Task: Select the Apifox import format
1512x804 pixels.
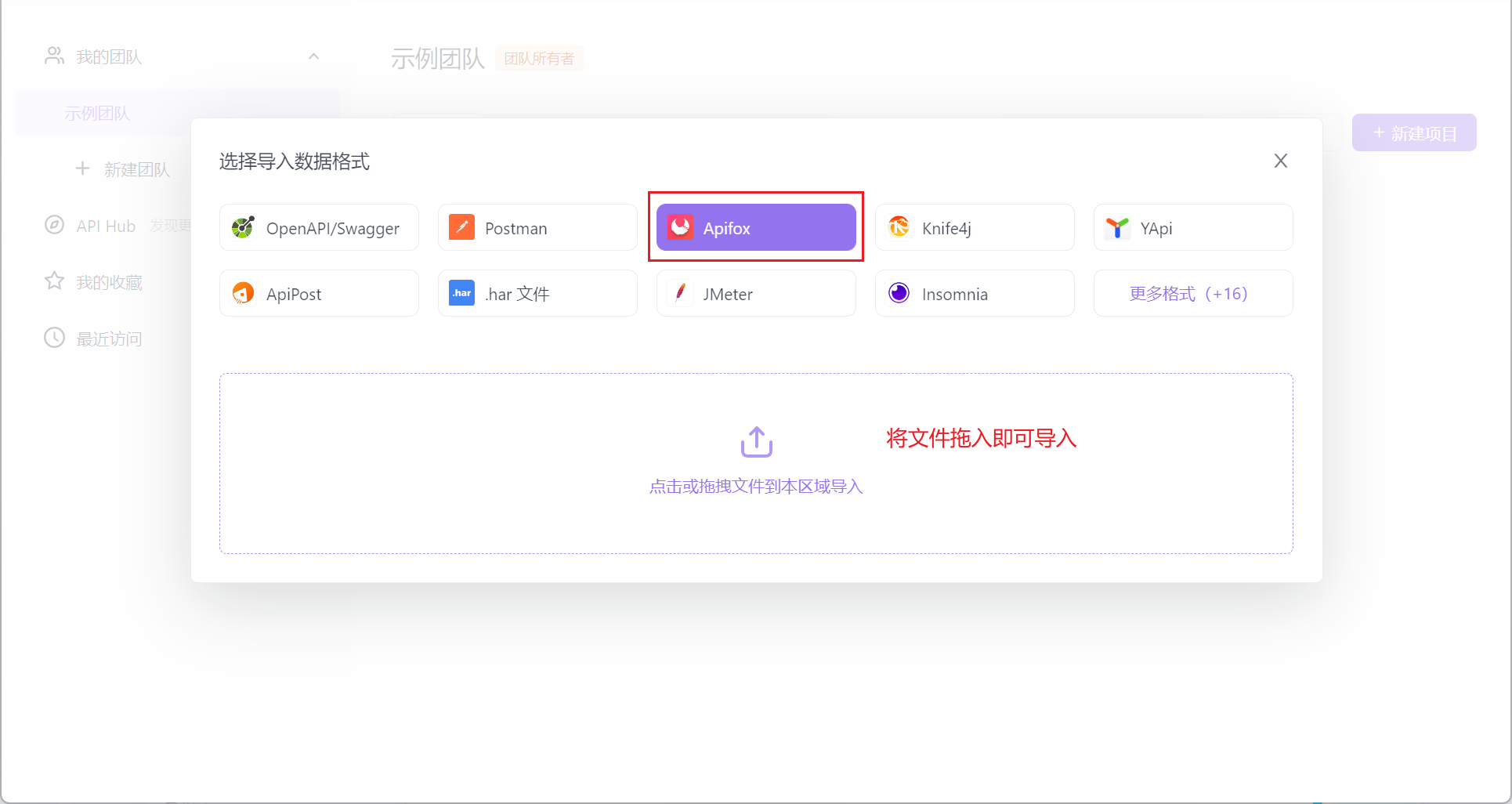Action: click(x=756, y=228)
